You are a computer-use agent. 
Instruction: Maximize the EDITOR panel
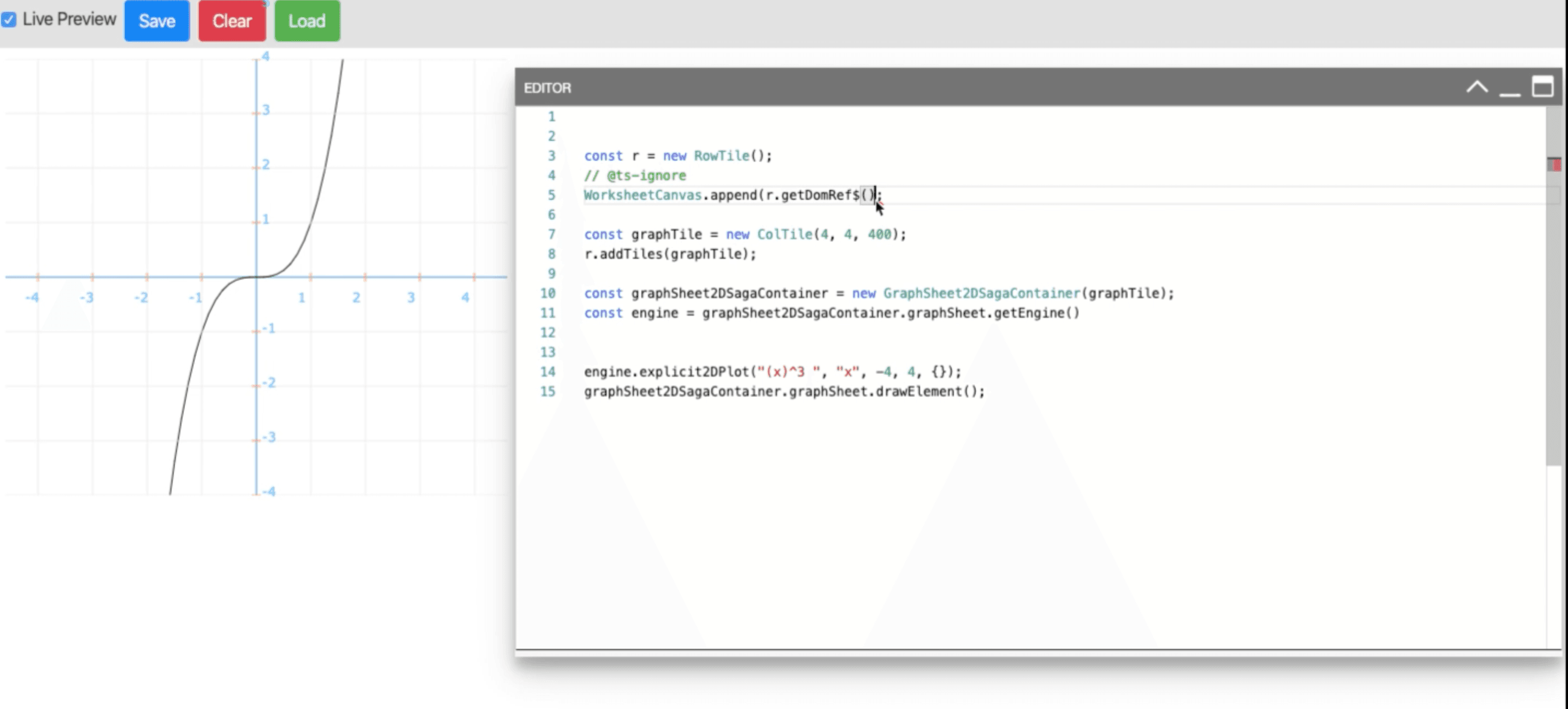[x=1543, y=87]
